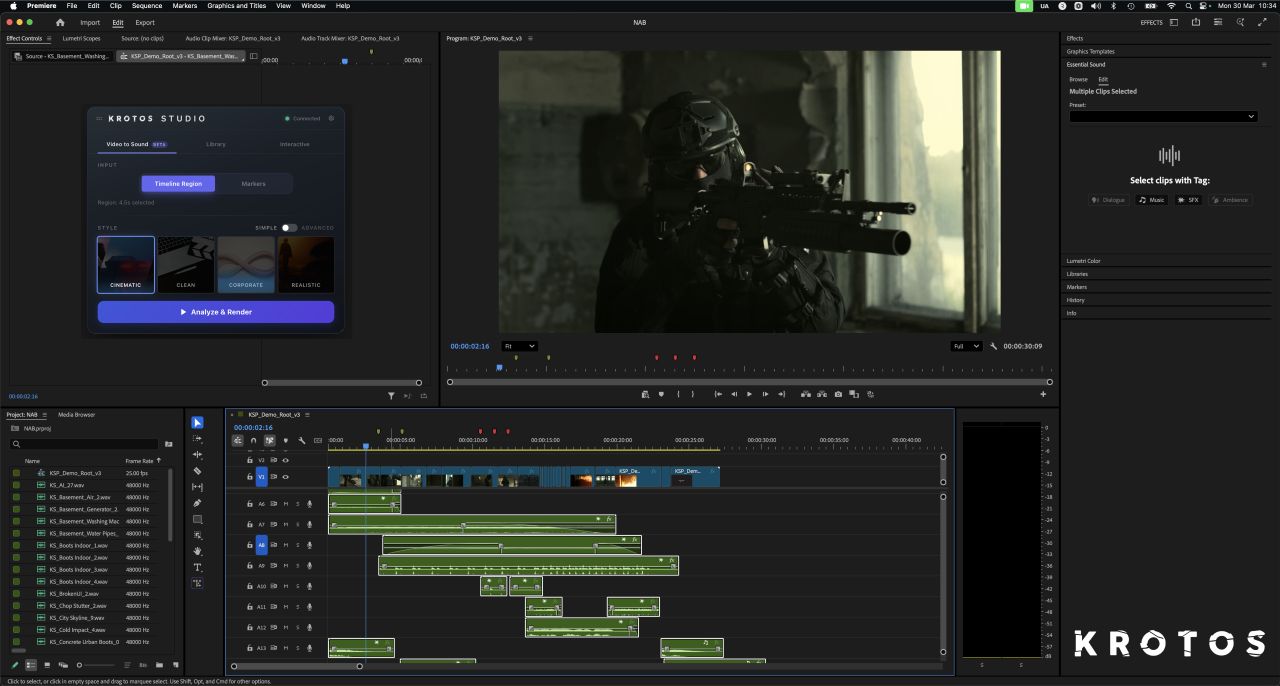The height and width of the screenshot is (686, 1280).
Task: Open Krotos Studio settings gear
Action: [331, 118]
